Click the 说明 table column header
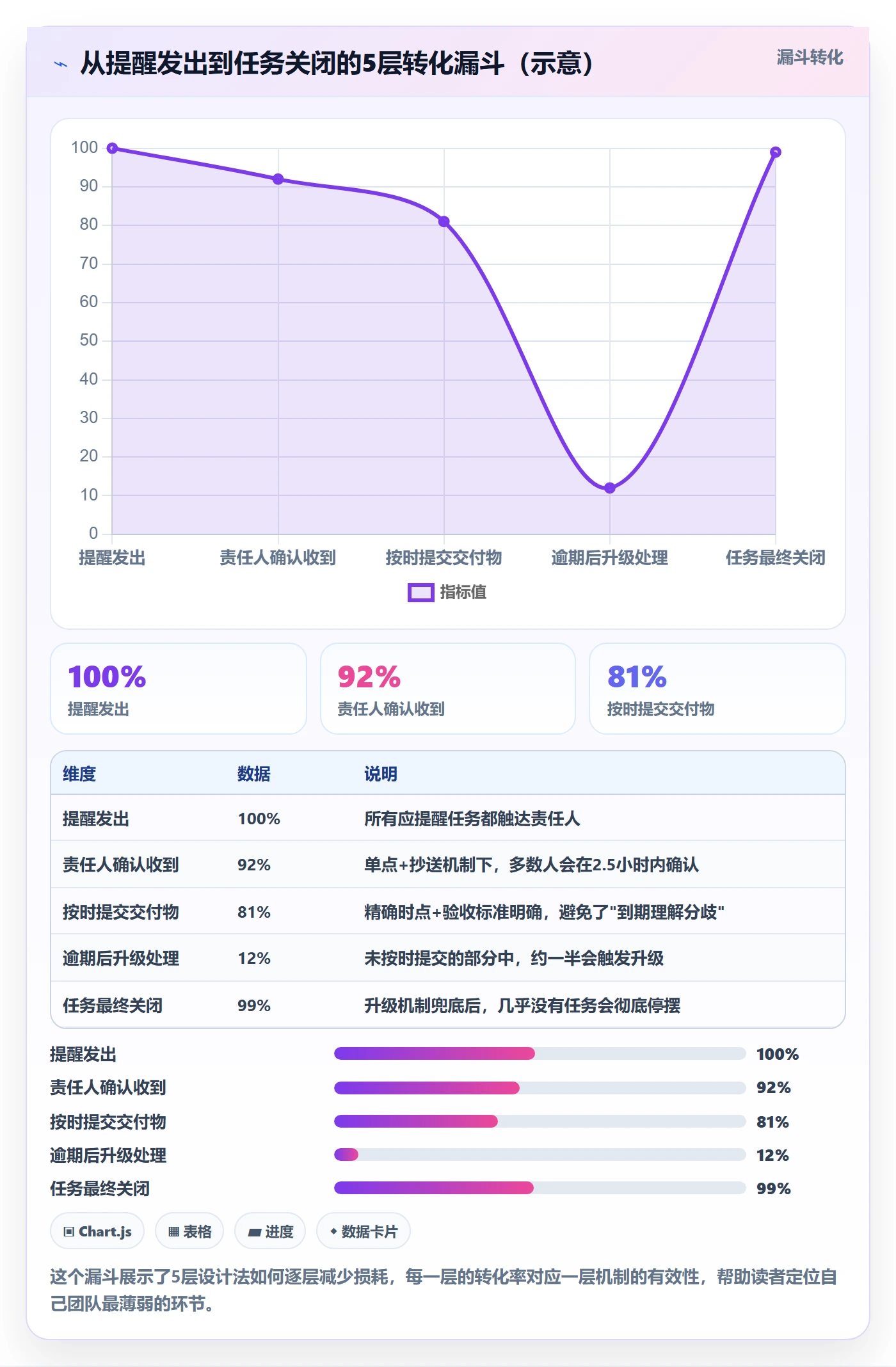This screenshot has height=1367, width=896. click(381, 774)
